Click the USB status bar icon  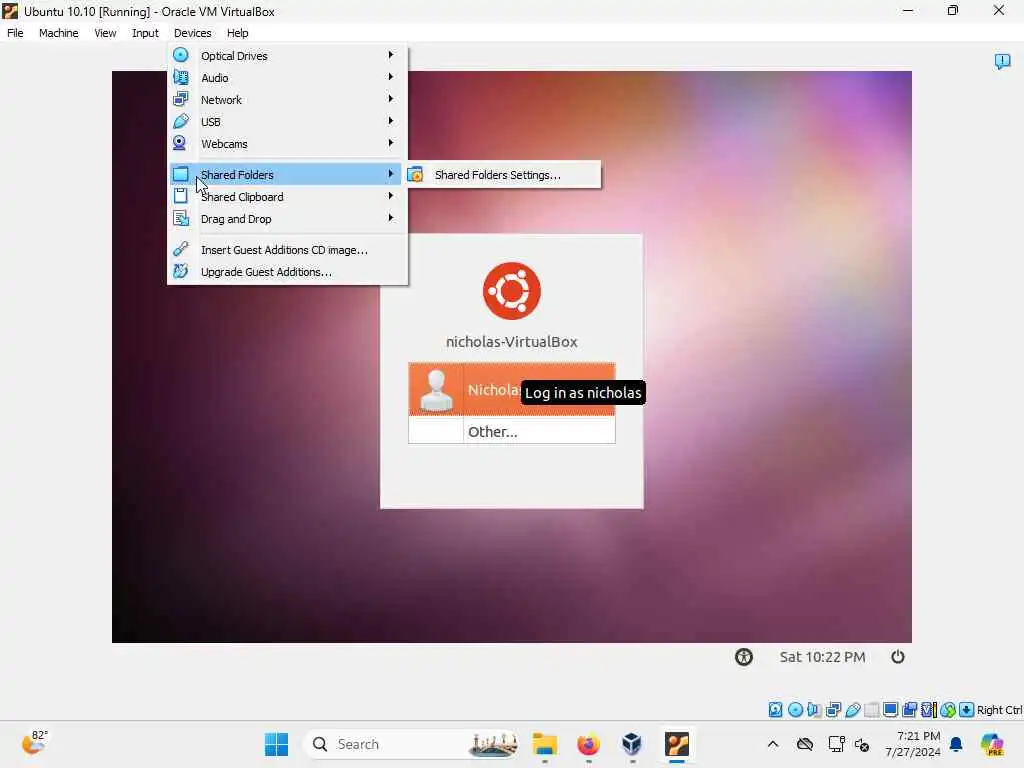tap(852, 710)
